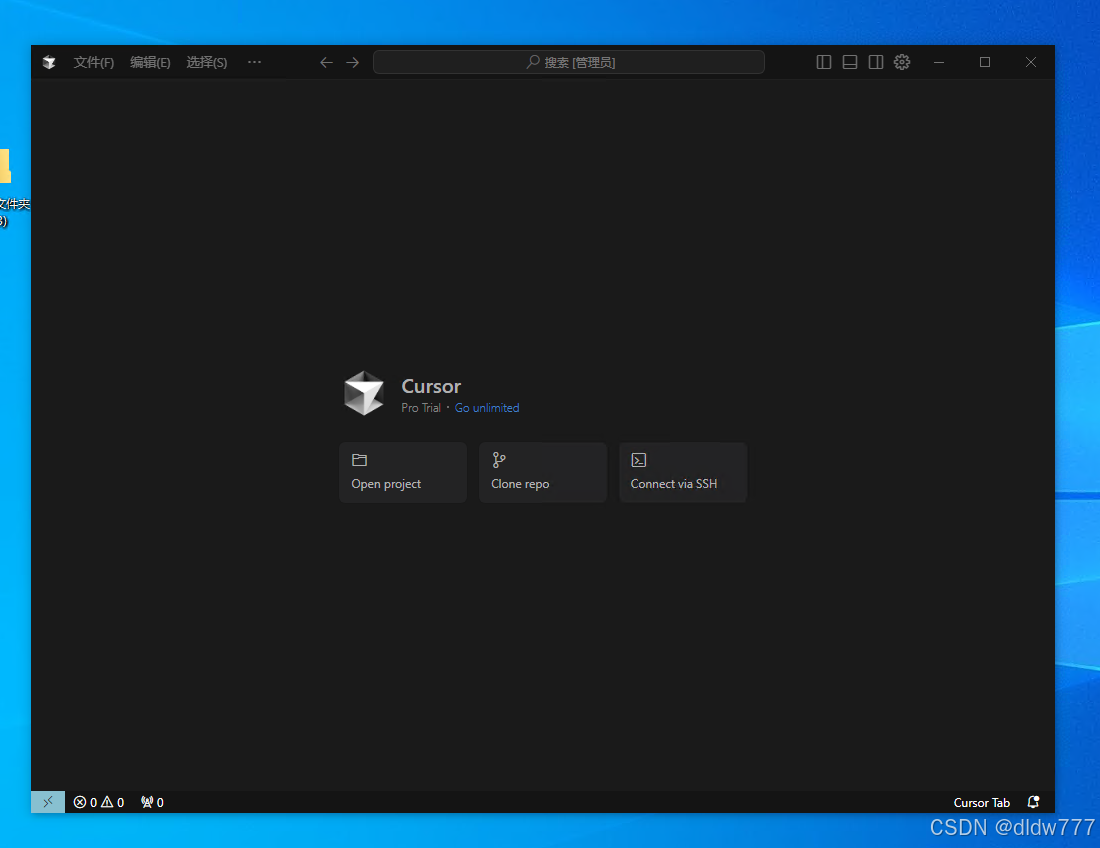Maximize the Cursor window
This screenshot has width=1100, height=848.
click(985, 62)
